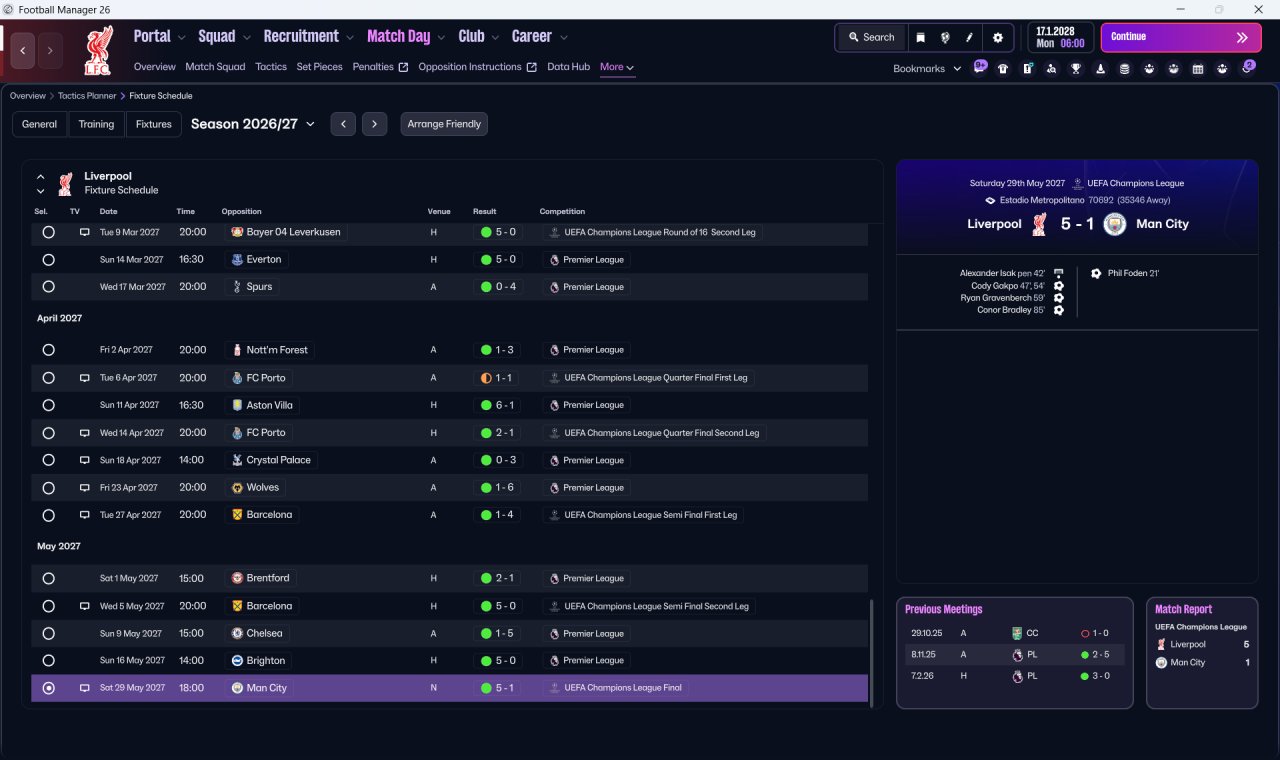Select the Crystal Palace fixture radio button
The height and width of the screenshot is (760, 1280).
coord(48,460)
